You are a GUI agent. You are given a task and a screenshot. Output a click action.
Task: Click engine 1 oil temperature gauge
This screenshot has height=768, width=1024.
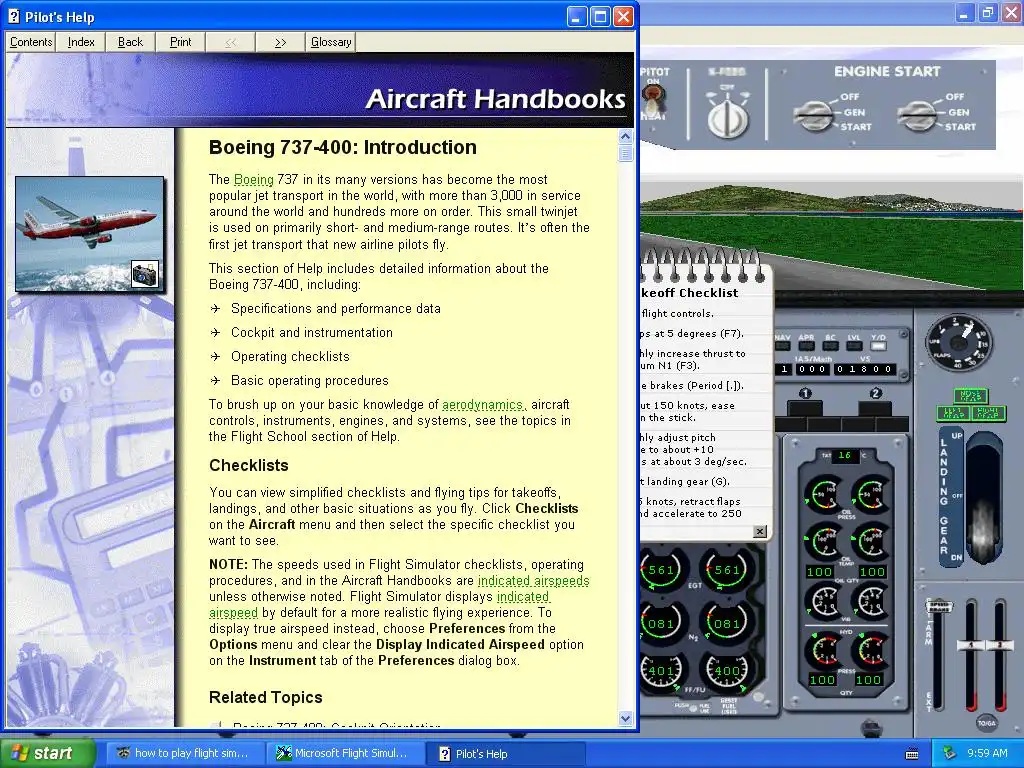click(823, 541)
